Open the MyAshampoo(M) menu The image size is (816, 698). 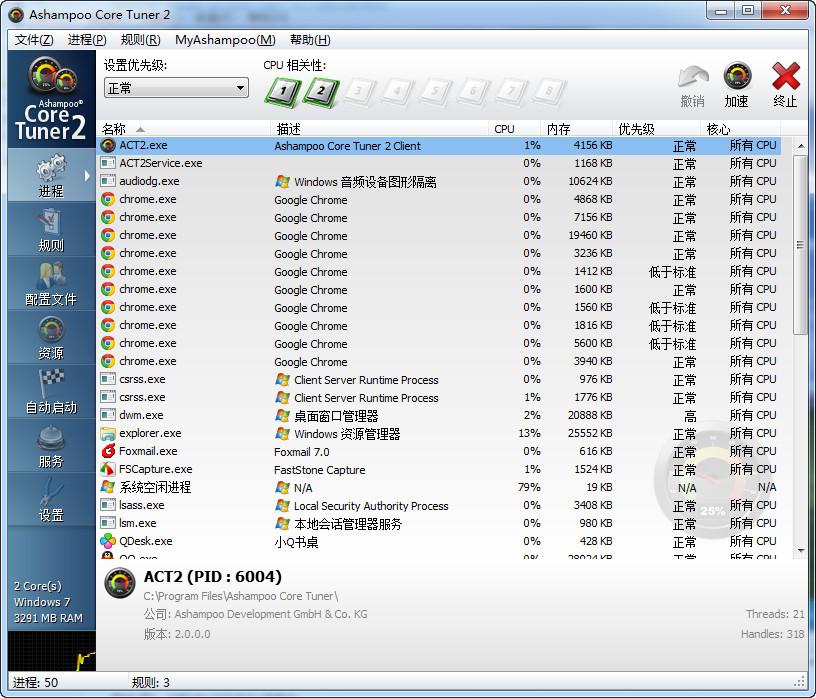225,40
